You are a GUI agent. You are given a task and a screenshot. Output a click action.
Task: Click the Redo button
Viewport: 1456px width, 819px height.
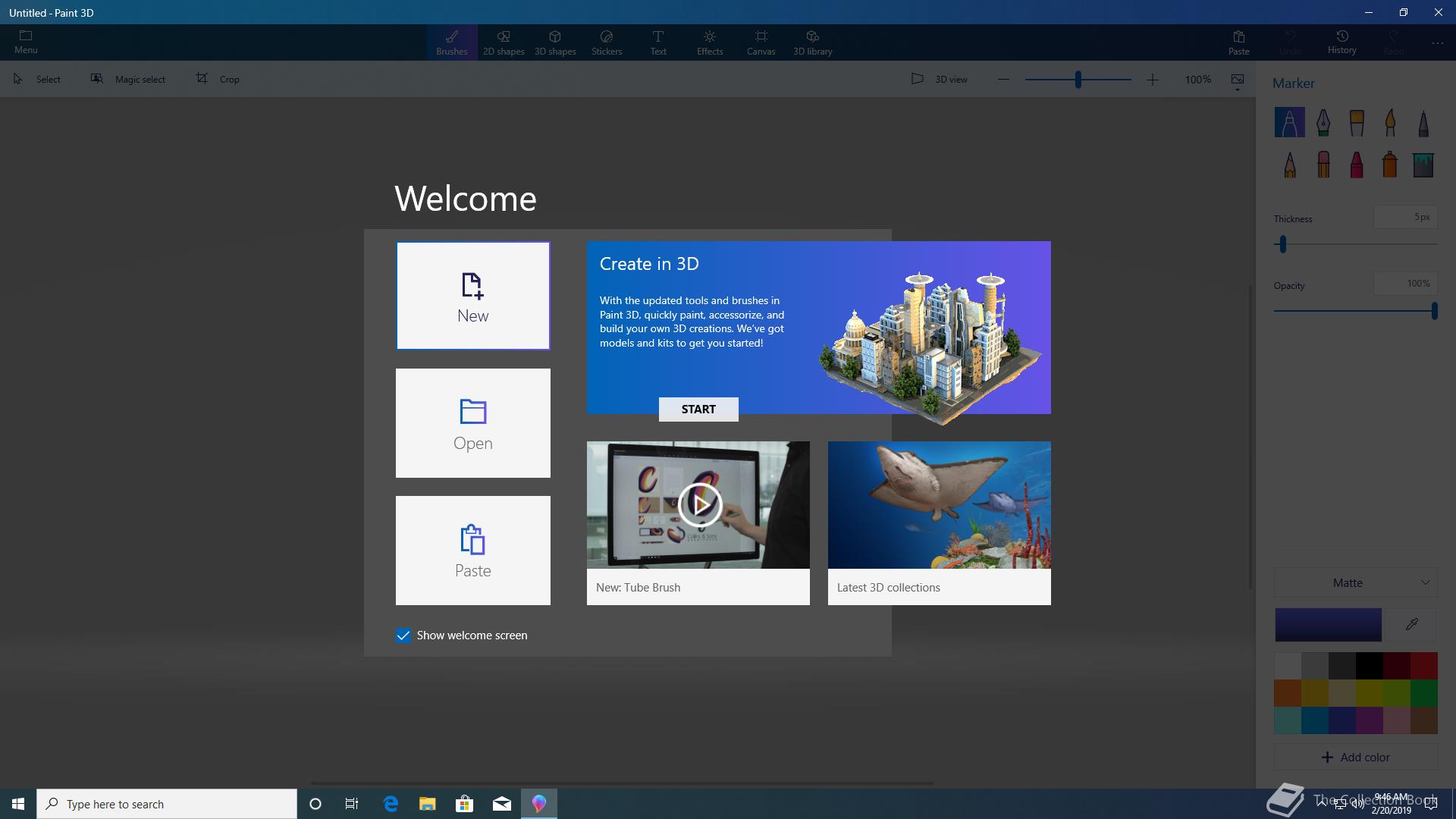pos(1393,42)
